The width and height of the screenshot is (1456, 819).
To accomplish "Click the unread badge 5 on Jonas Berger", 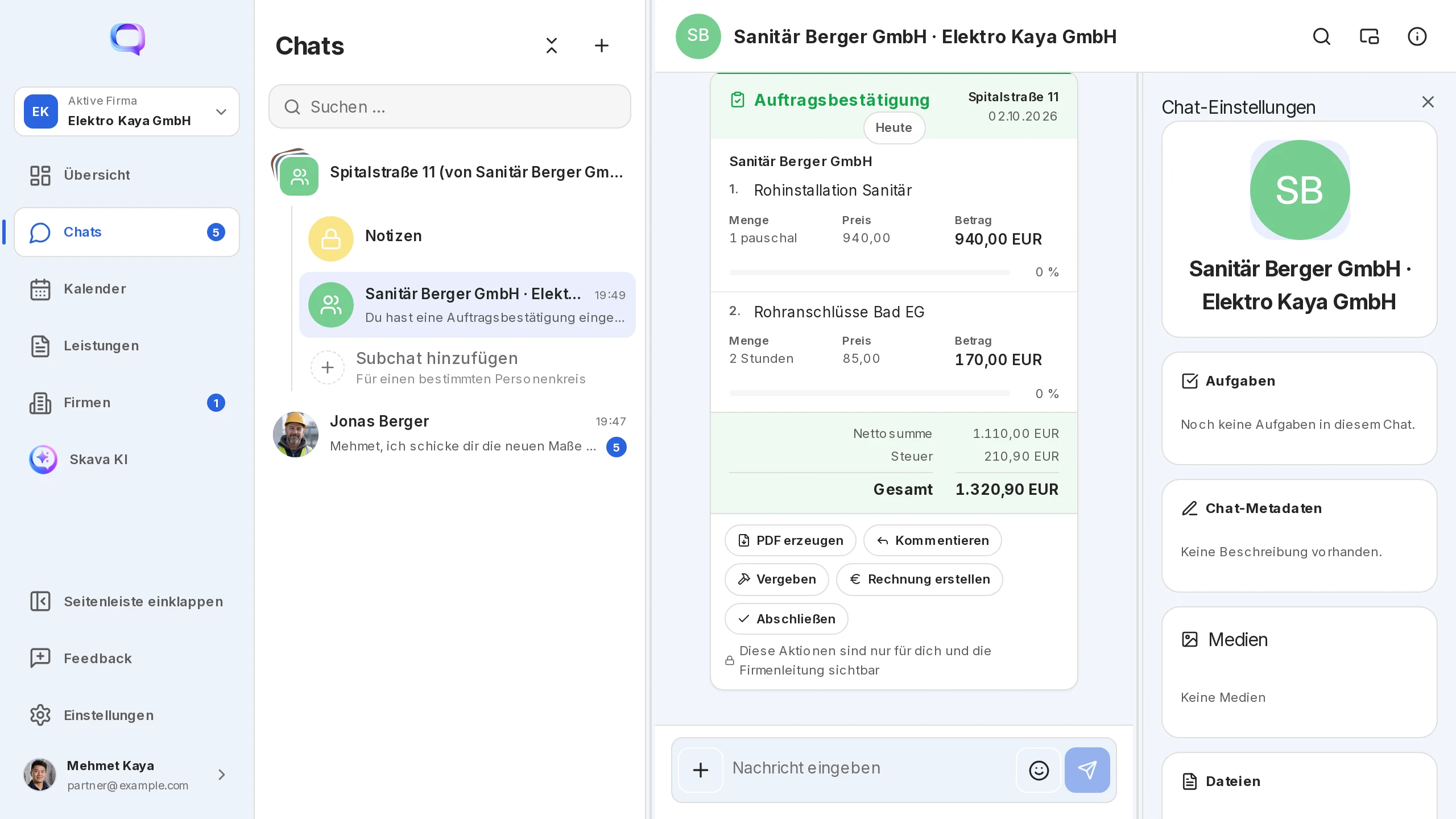I will click(x=617, y=448).
